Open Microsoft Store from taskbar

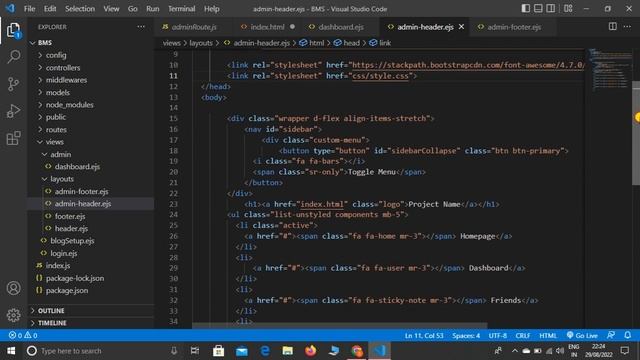tap(218, 351)
